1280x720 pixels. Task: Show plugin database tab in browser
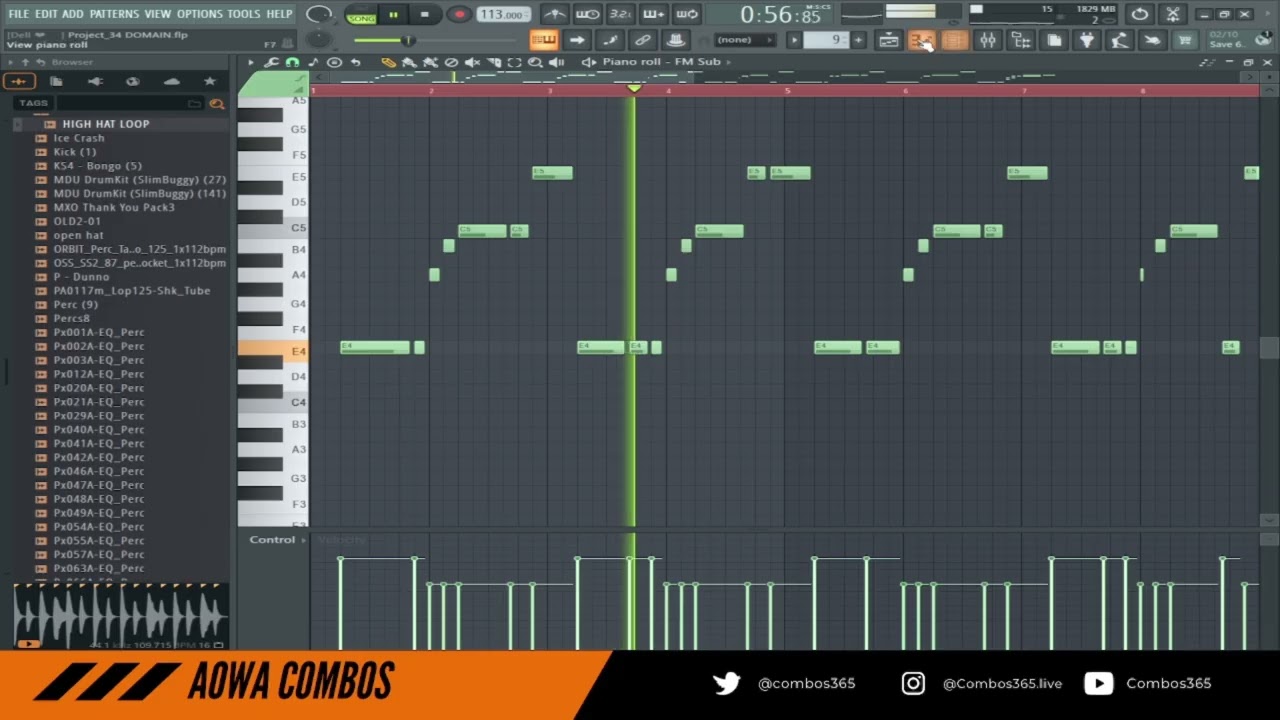click(95, 81)
